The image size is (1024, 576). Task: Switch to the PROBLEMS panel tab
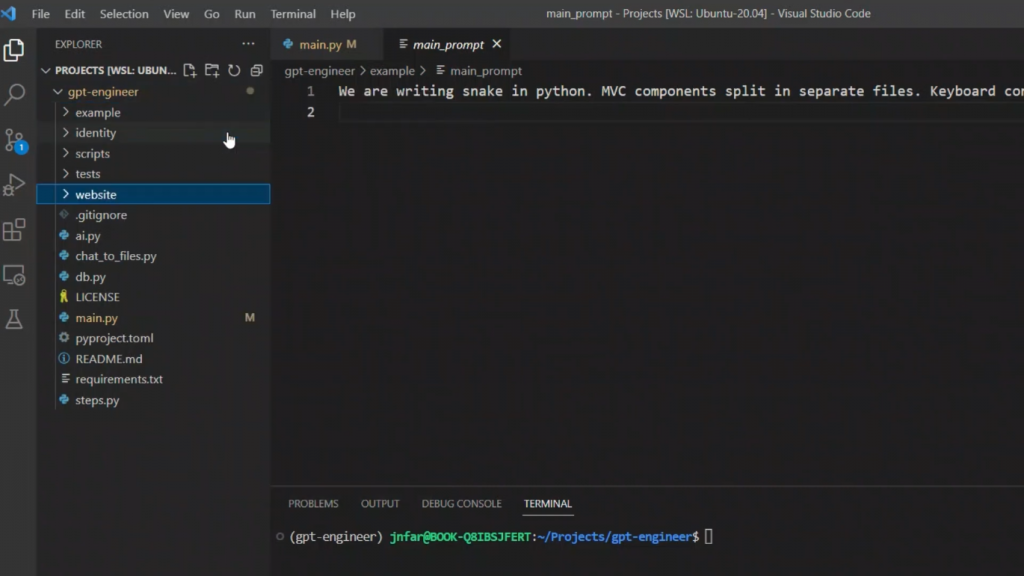point(313,504)
